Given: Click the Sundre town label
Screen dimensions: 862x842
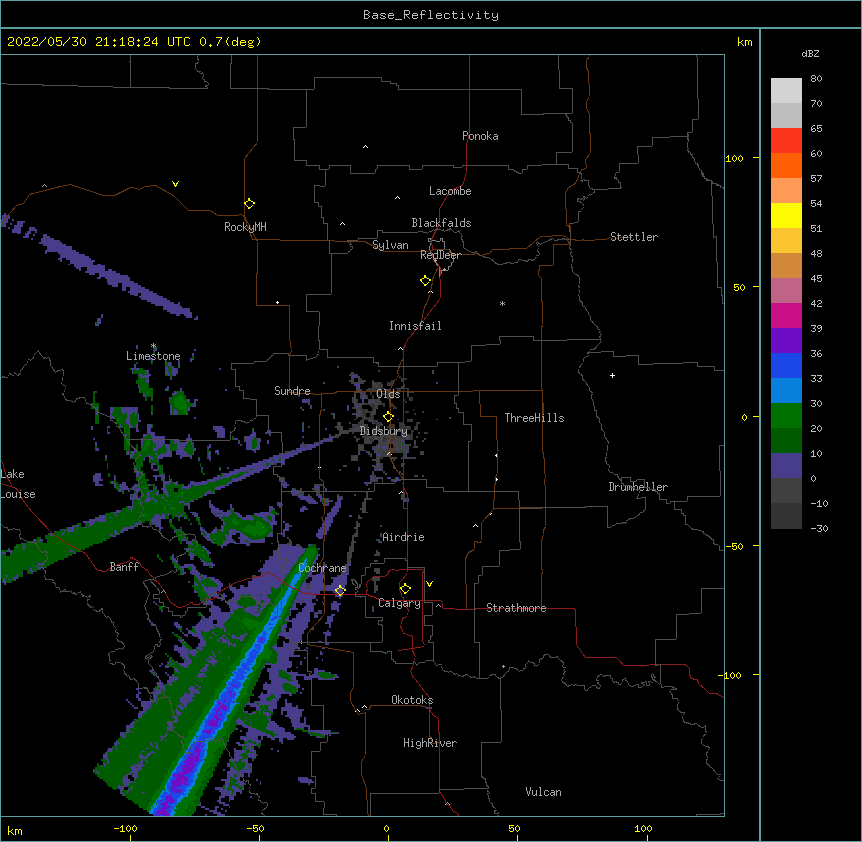Looking at the screenshot, I should (x=292, y=391).
